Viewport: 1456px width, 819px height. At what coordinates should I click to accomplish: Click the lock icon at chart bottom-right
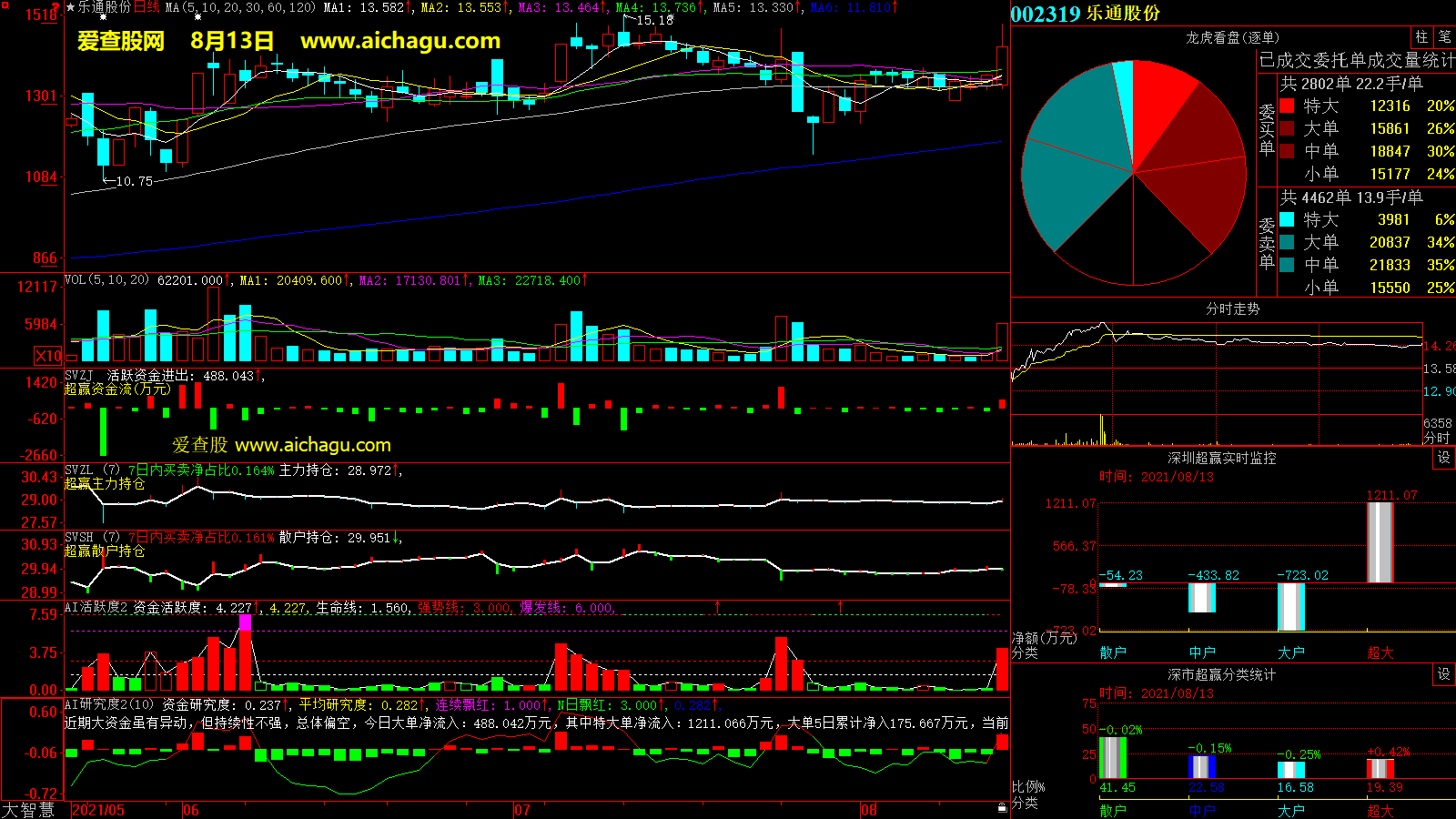coord(1002,807)
